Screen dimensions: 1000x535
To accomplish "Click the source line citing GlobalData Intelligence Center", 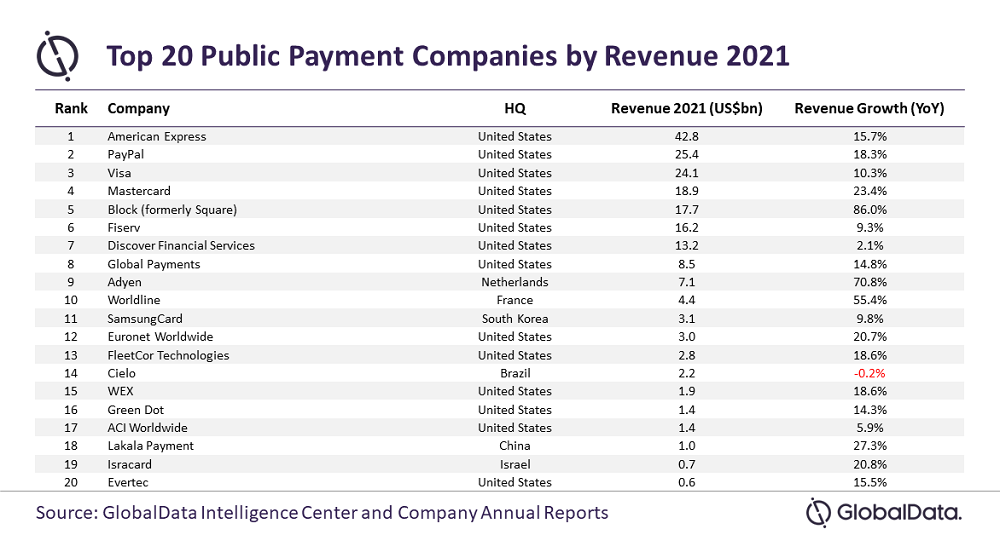I will (x=322, y=513).
